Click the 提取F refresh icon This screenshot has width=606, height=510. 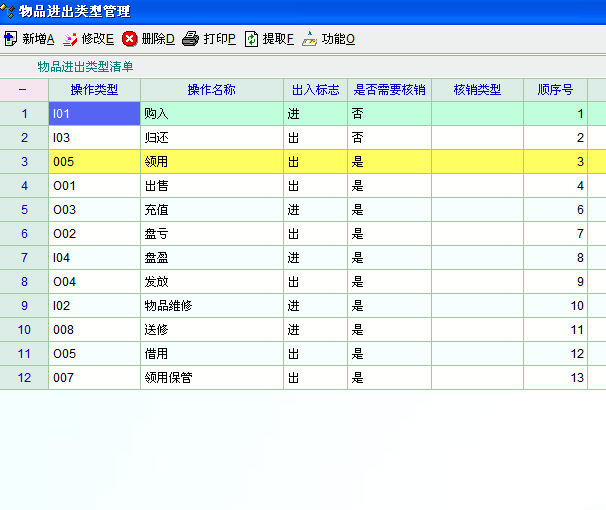(x=251, y=39)
